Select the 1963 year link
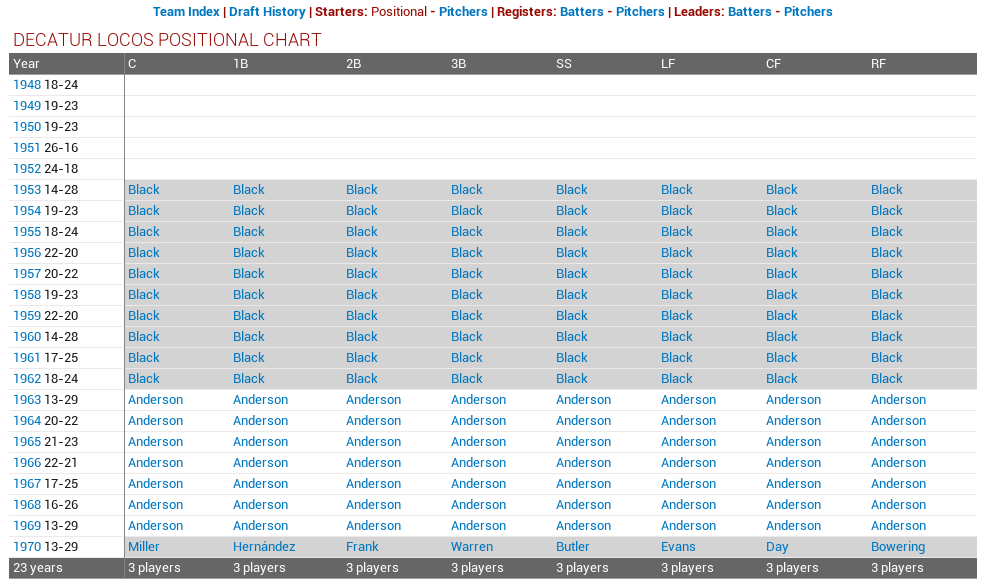This screenshot has height=586, width=984. click(27, 400)
